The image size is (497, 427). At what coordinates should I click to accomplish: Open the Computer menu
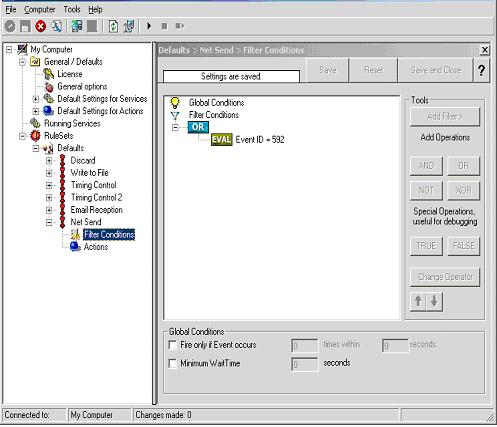pos(39,10)
